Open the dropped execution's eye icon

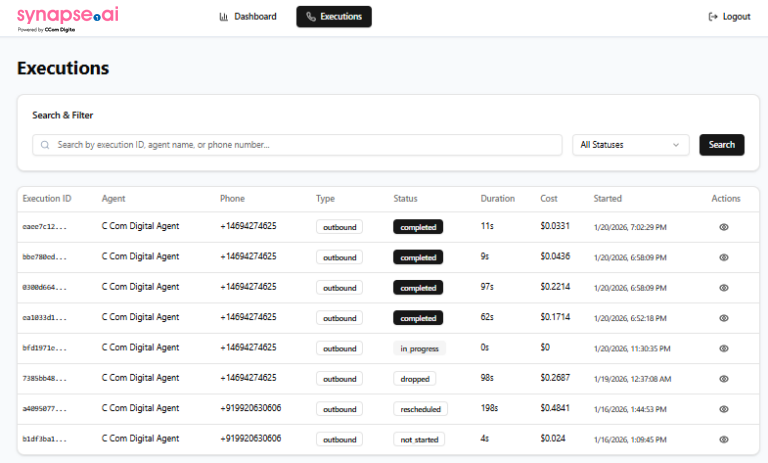[724, 379]
